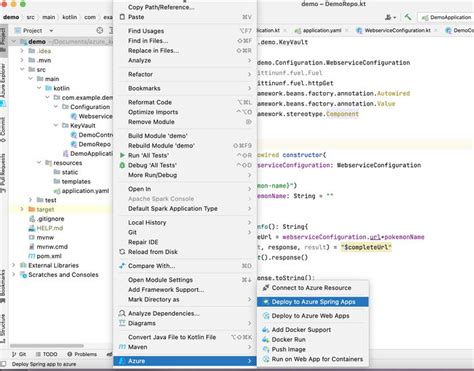
Task: Select Connect to Azure Resource
Action: pyautogui.click(x=313, y=288)
